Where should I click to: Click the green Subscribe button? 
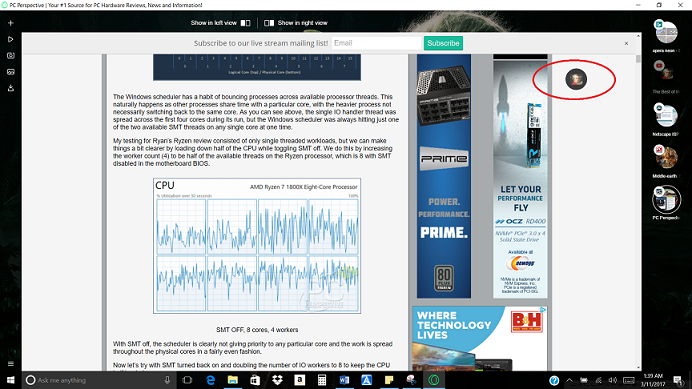(x=443, y=43)
